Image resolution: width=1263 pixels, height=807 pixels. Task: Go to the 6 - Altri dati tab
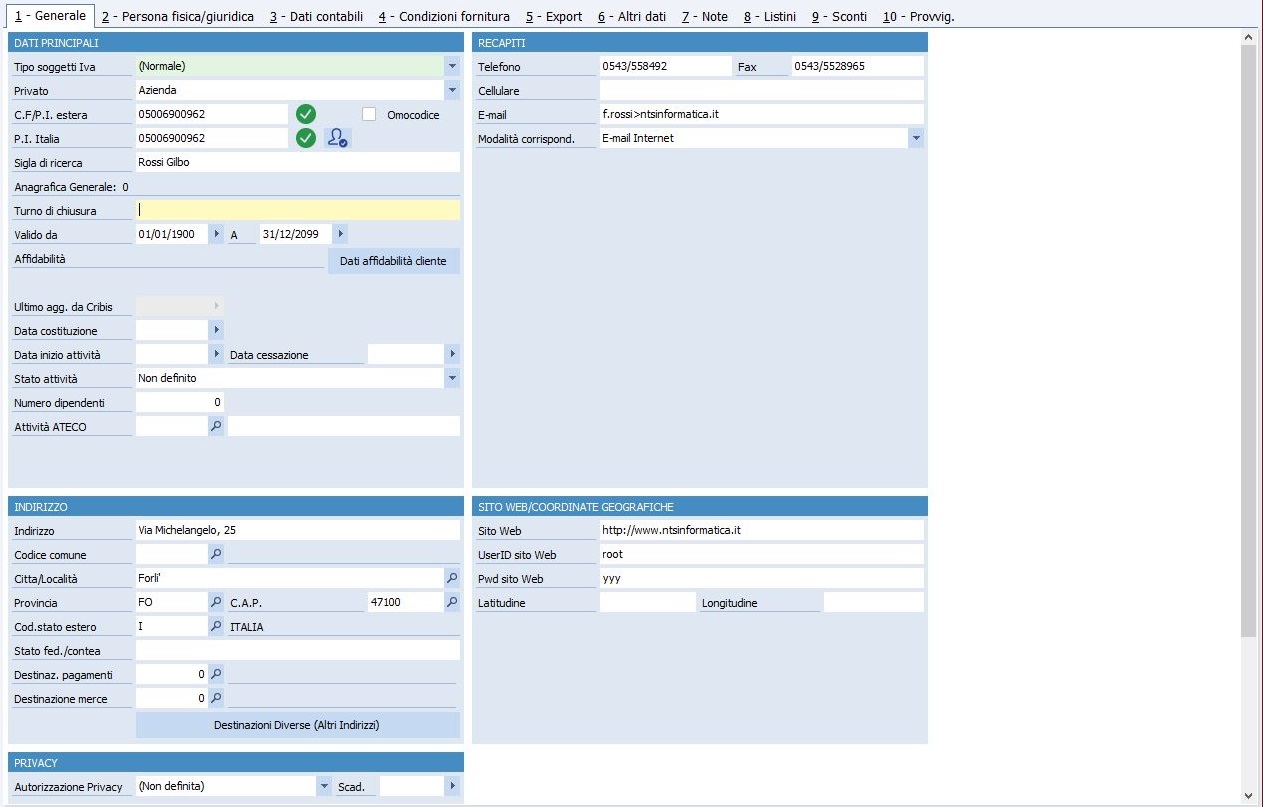coord(632,17)
